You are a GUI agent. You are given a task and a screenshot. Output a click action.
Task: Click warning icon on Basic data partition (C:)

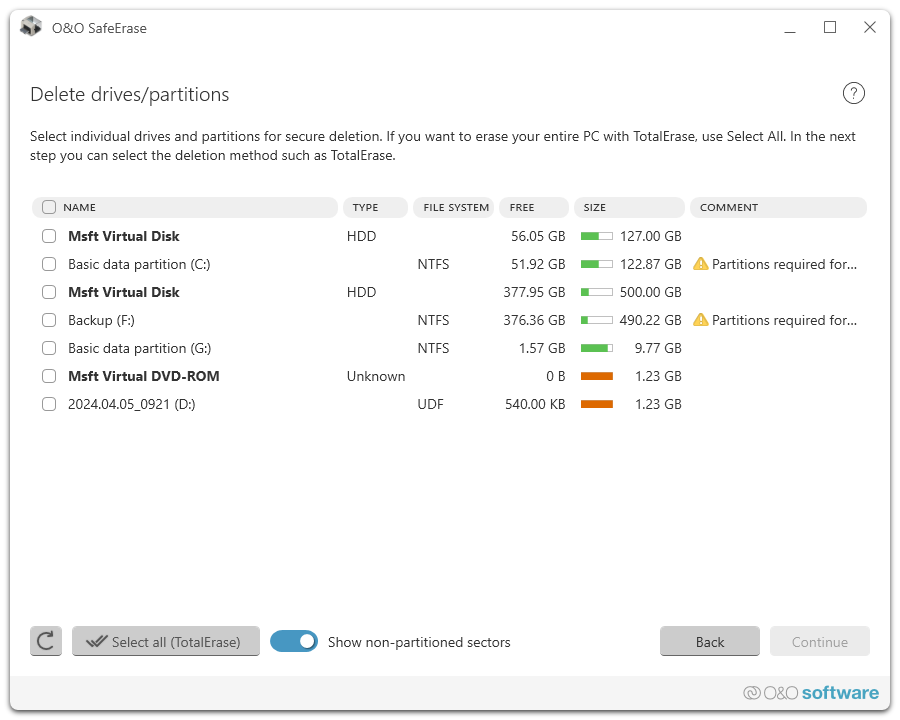(700, 264)
